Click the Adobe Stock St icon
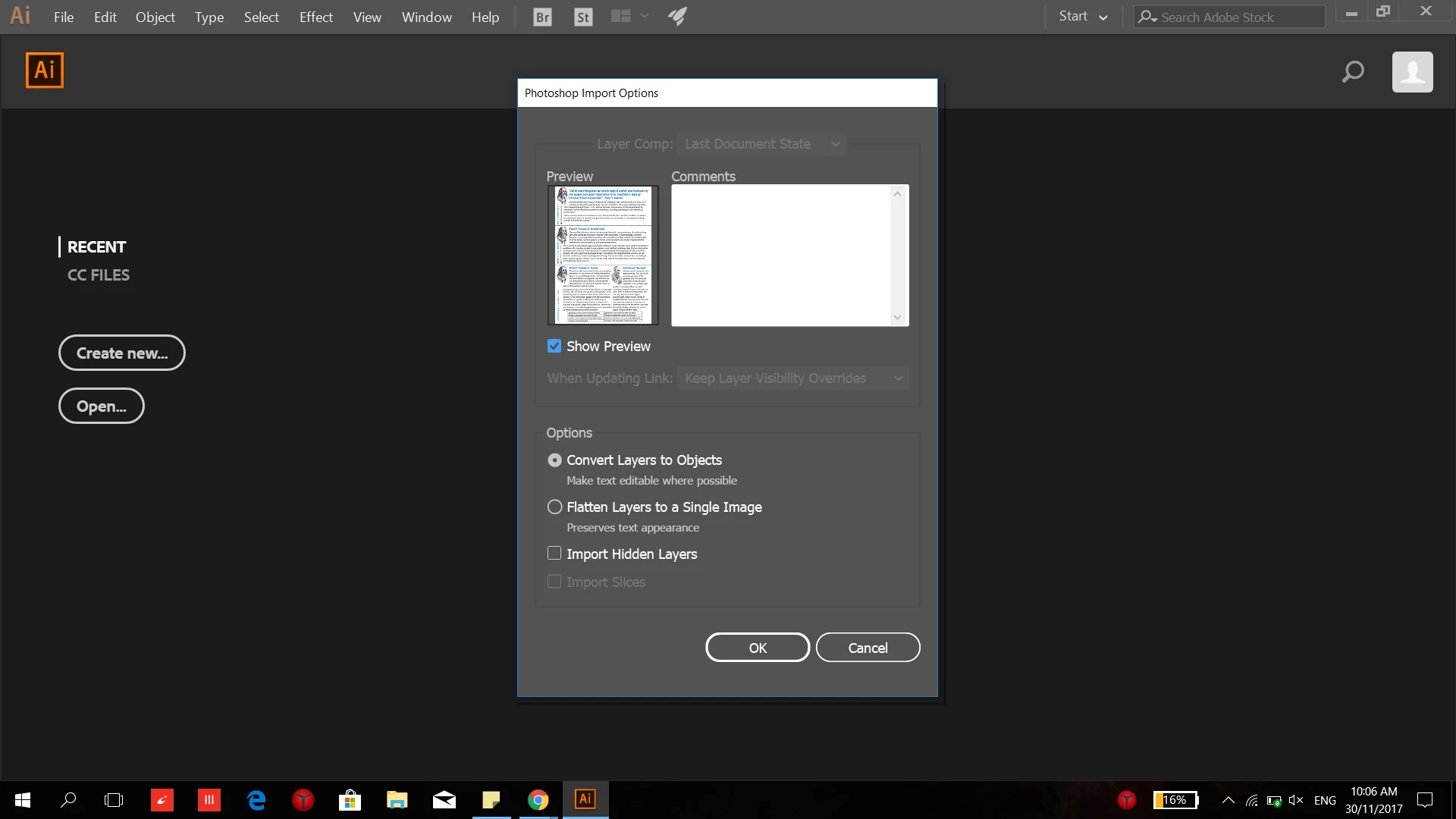The image size is (1456, 819). pos(582,17)
